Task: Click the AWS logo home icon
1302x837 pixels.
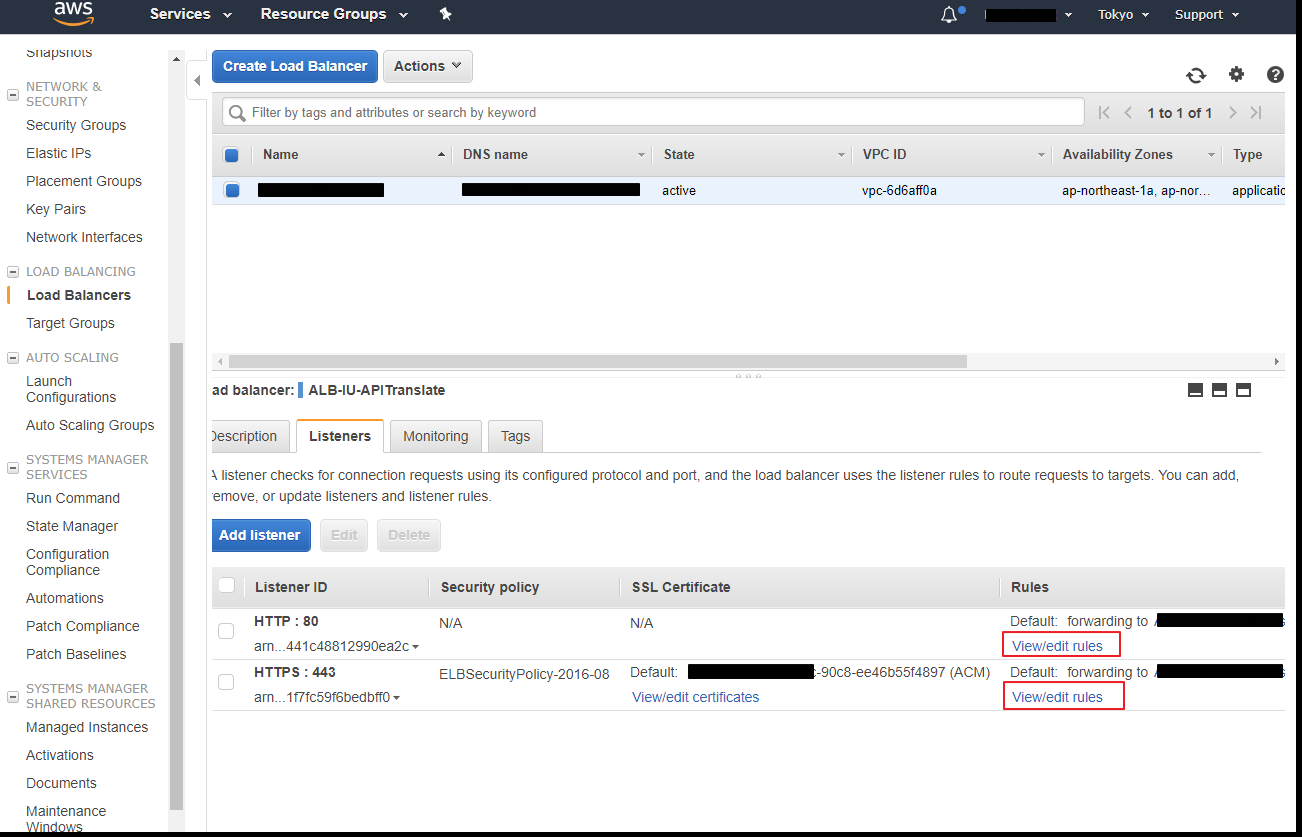Action: [x=74, y=13]
